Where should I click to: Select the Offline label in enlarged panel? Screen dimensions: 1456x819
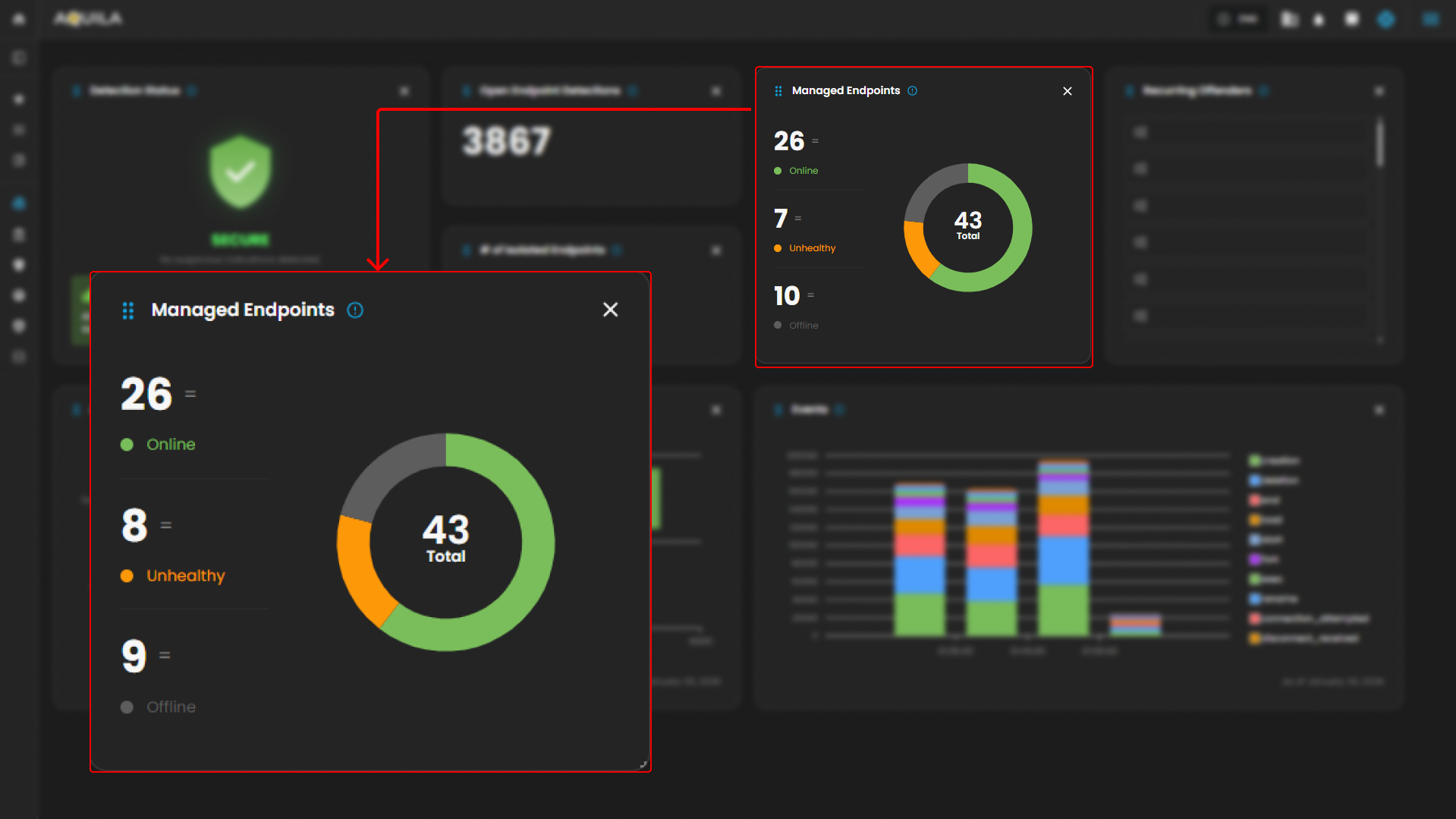171,707
